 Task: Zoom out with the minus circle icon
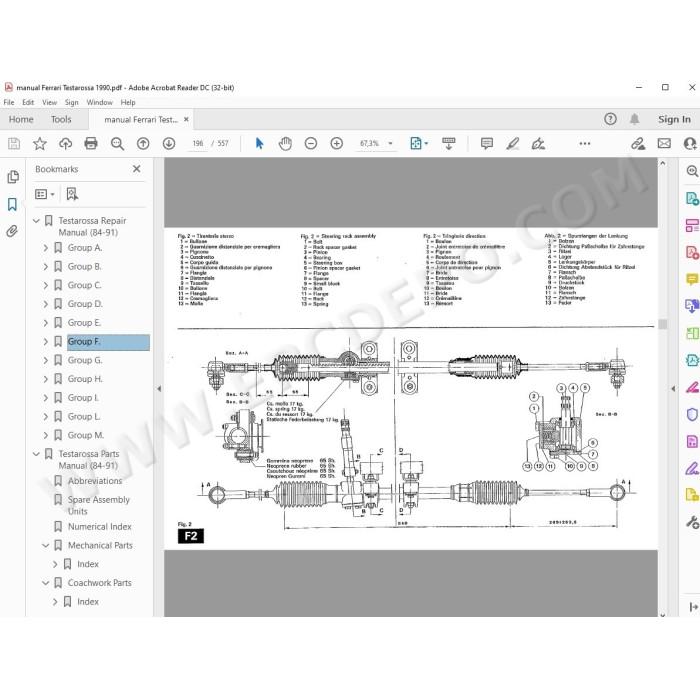[x=311, y=143]
